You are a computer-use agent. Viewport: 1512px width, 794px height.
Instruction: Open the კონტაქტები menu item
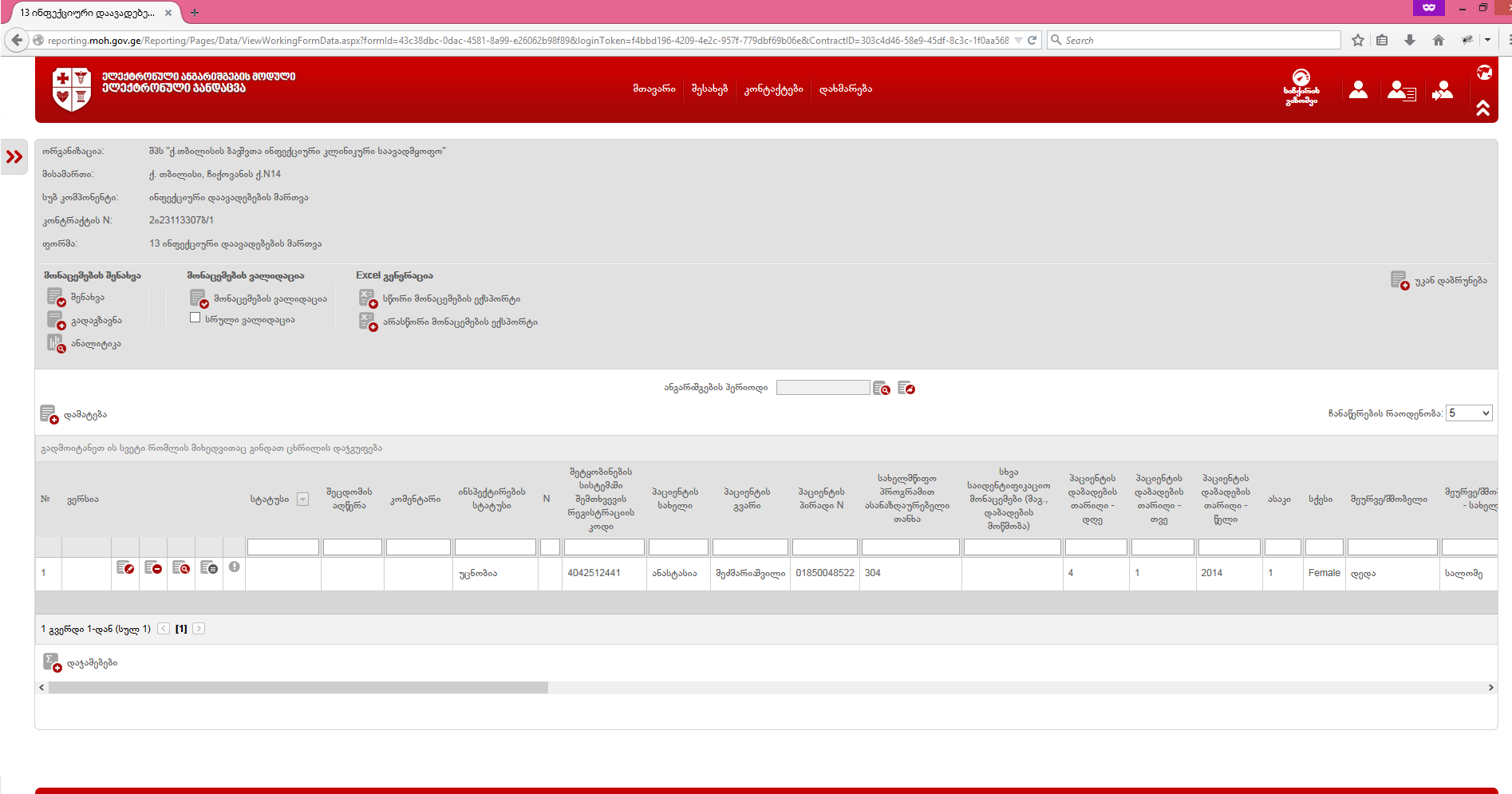coord(773,89)
